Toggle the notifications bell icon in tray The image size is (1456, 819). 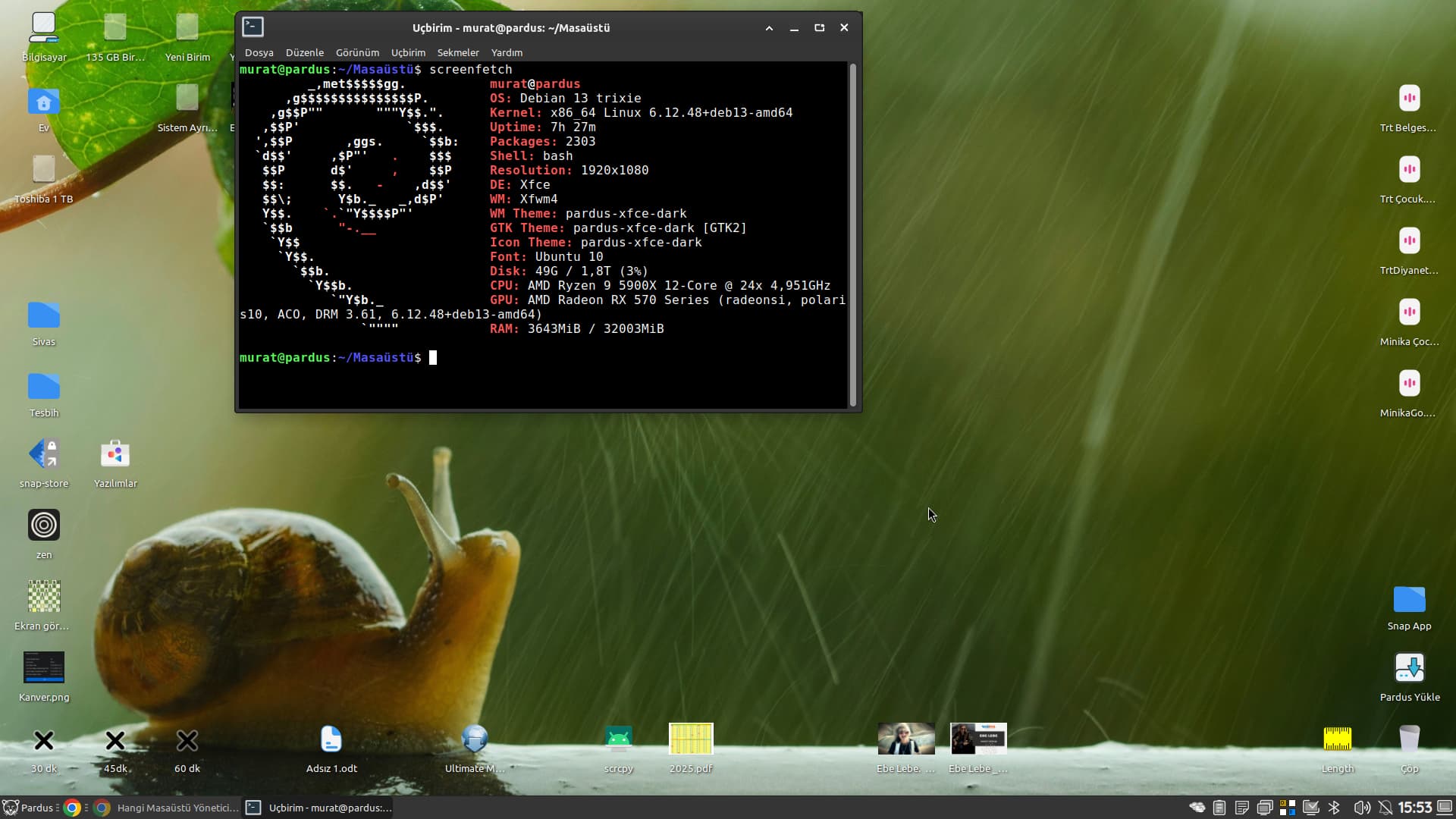tap(1385, 808)
